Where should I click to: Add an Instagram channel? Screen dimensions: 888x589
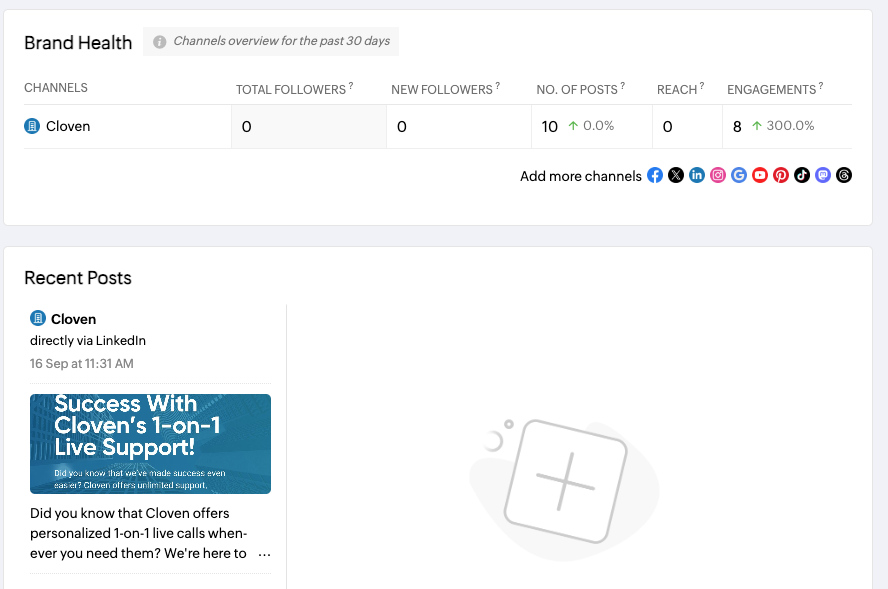click(718, 175)
